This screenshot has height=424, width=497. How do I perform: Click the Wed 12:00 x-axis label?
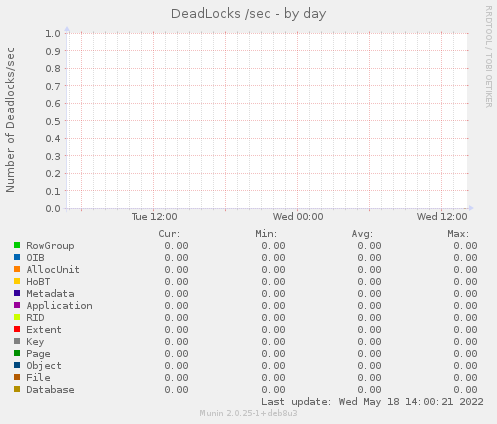click(x=442, y=217)
